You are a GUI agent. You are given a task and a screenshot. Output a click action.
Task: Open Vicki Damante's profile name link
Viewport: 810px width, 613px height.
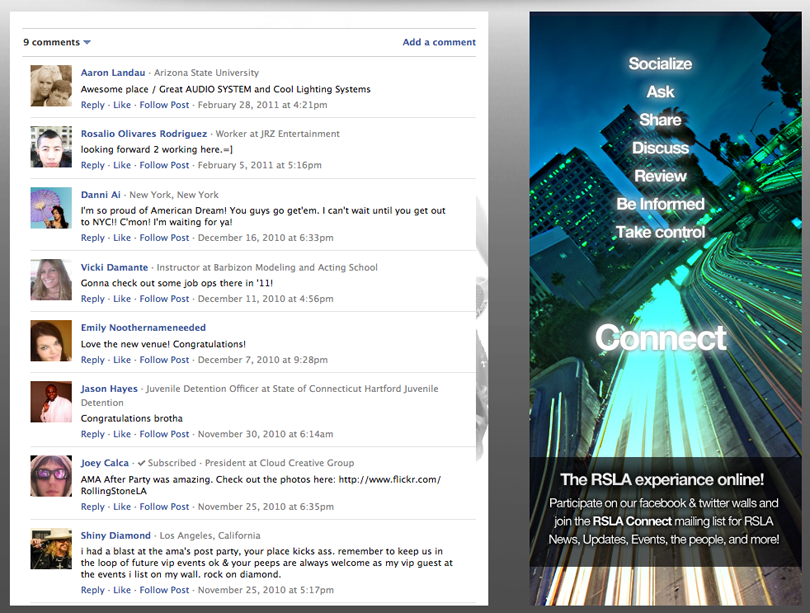(113, 268)
